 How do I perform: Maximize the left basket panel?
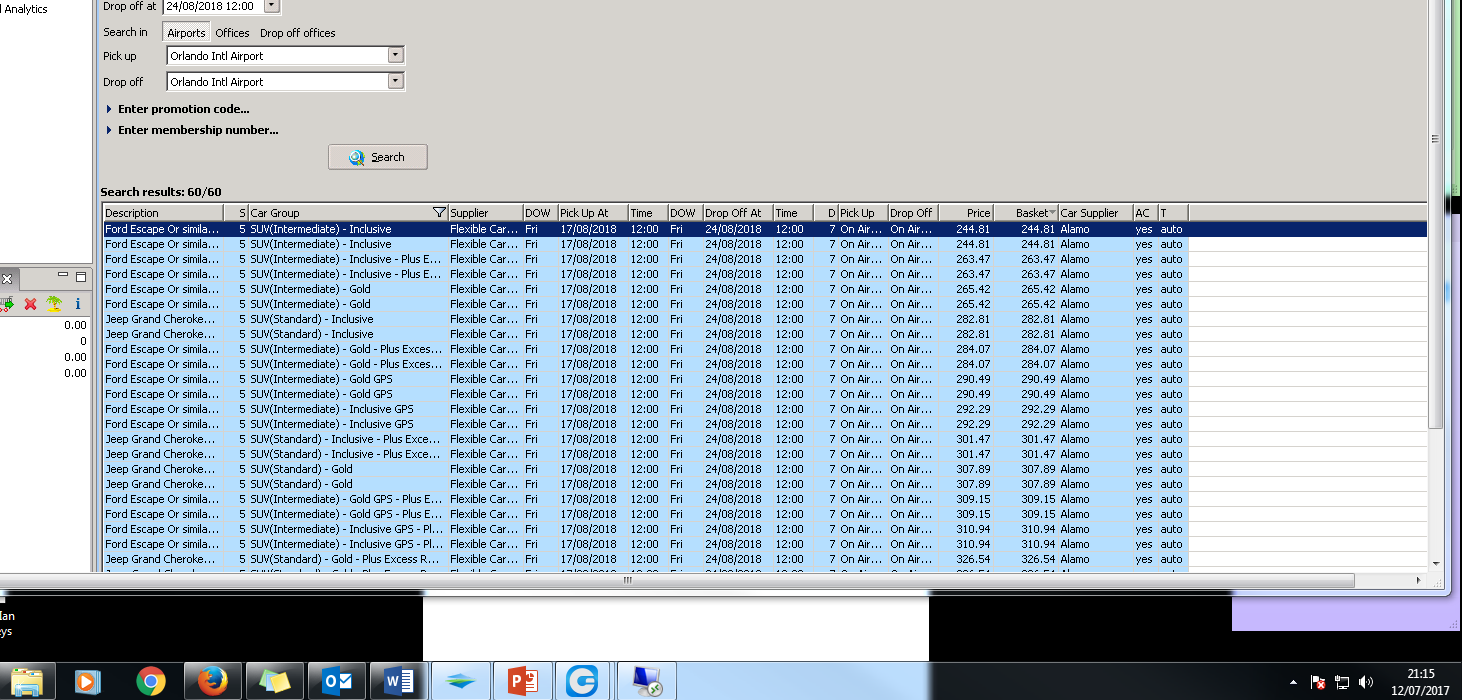[x=81, y=277]
